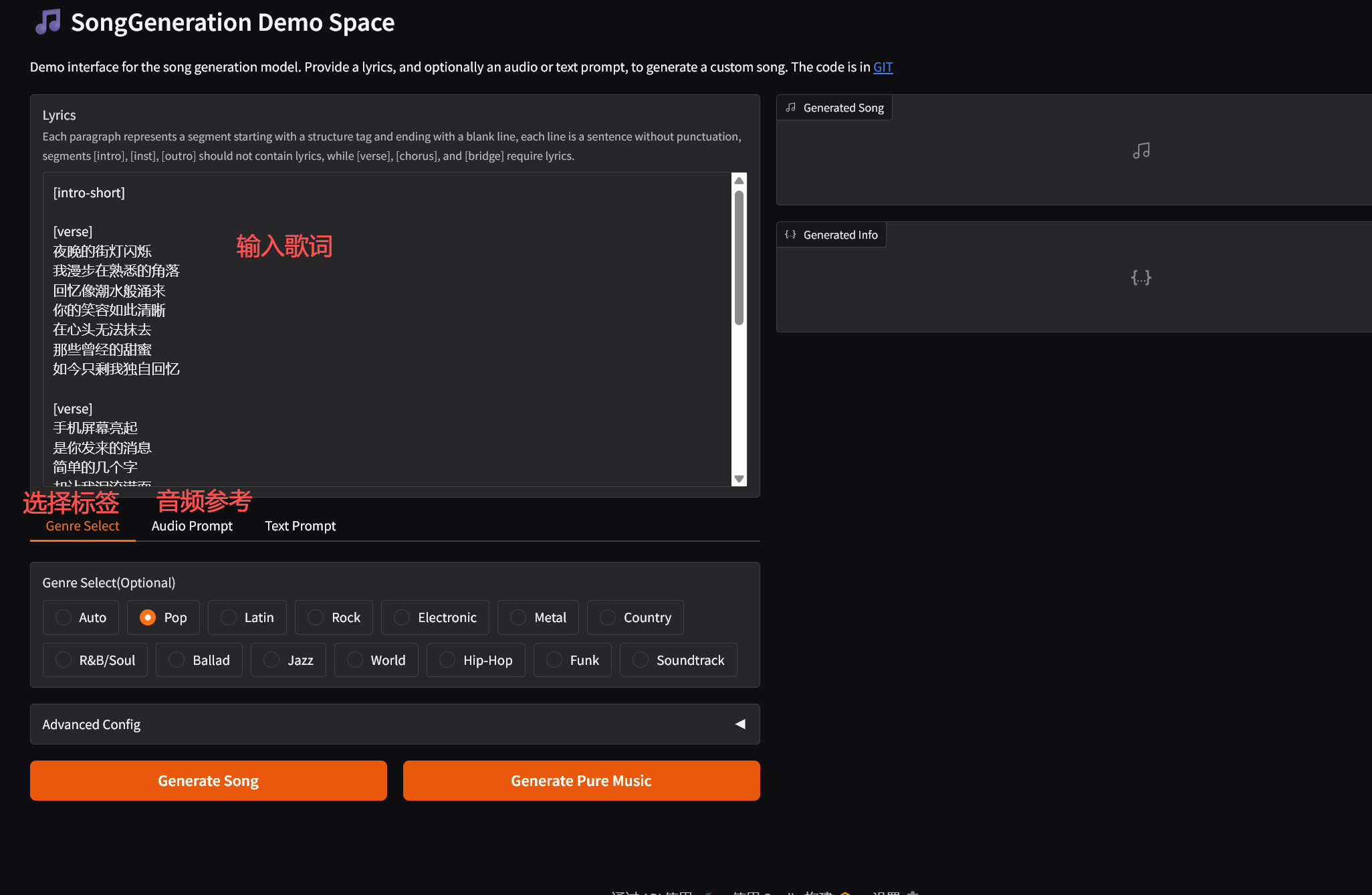
Task: Click the lyrics scrollbar up arrow
Action: tap(739, 181)
